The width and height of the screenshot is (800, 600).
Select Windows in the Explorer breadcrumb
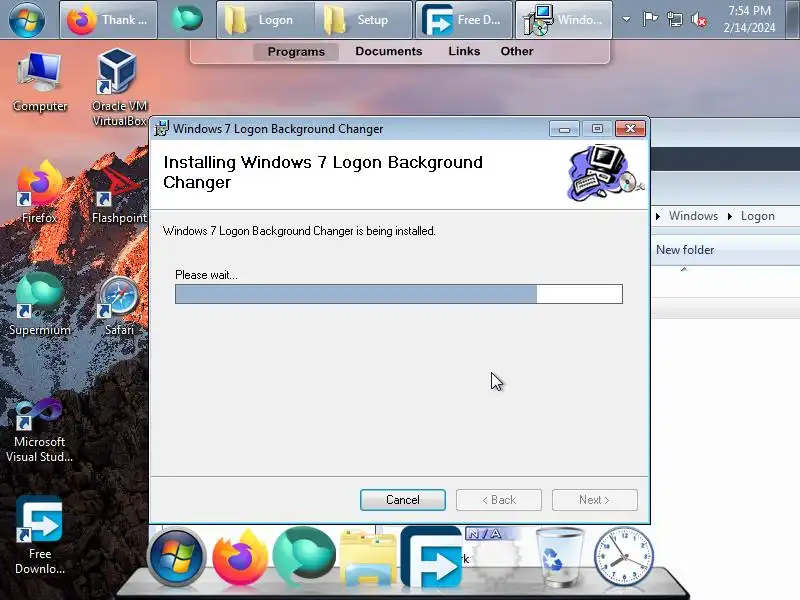tap(693, 216)
